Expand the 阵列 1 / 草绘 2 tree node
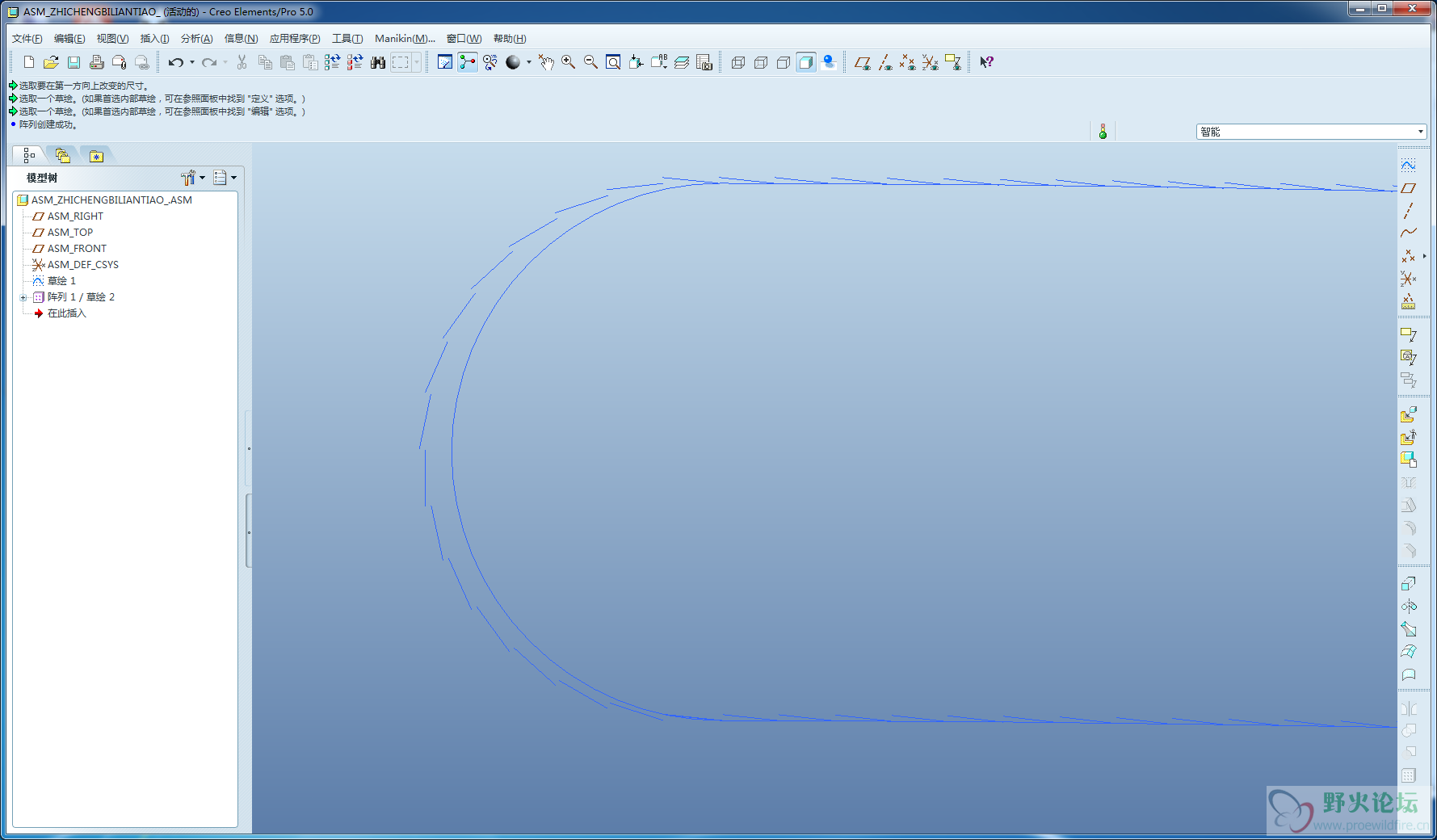The width and height of the screenshot is (1437, 840). [x=23, y=297]
